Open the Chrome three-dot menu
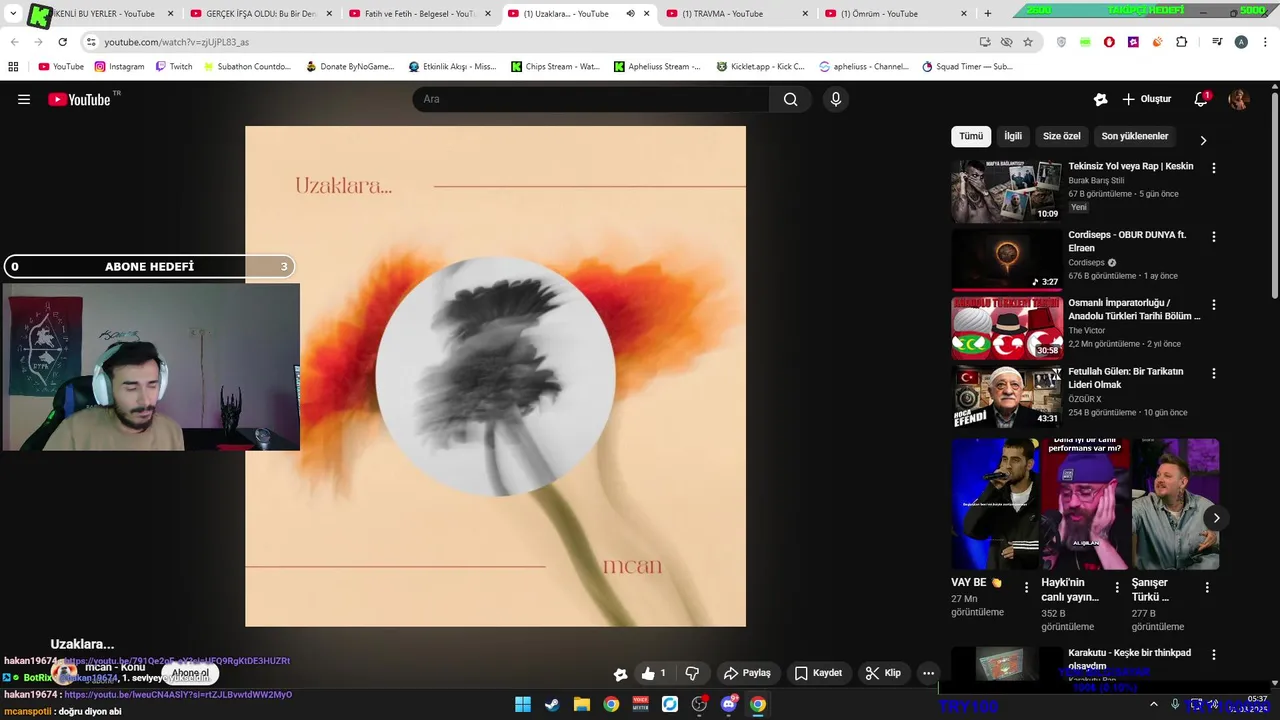The height and width of the screenshot is (720, 1280). pyautogui.click(x=1265, y=42)
